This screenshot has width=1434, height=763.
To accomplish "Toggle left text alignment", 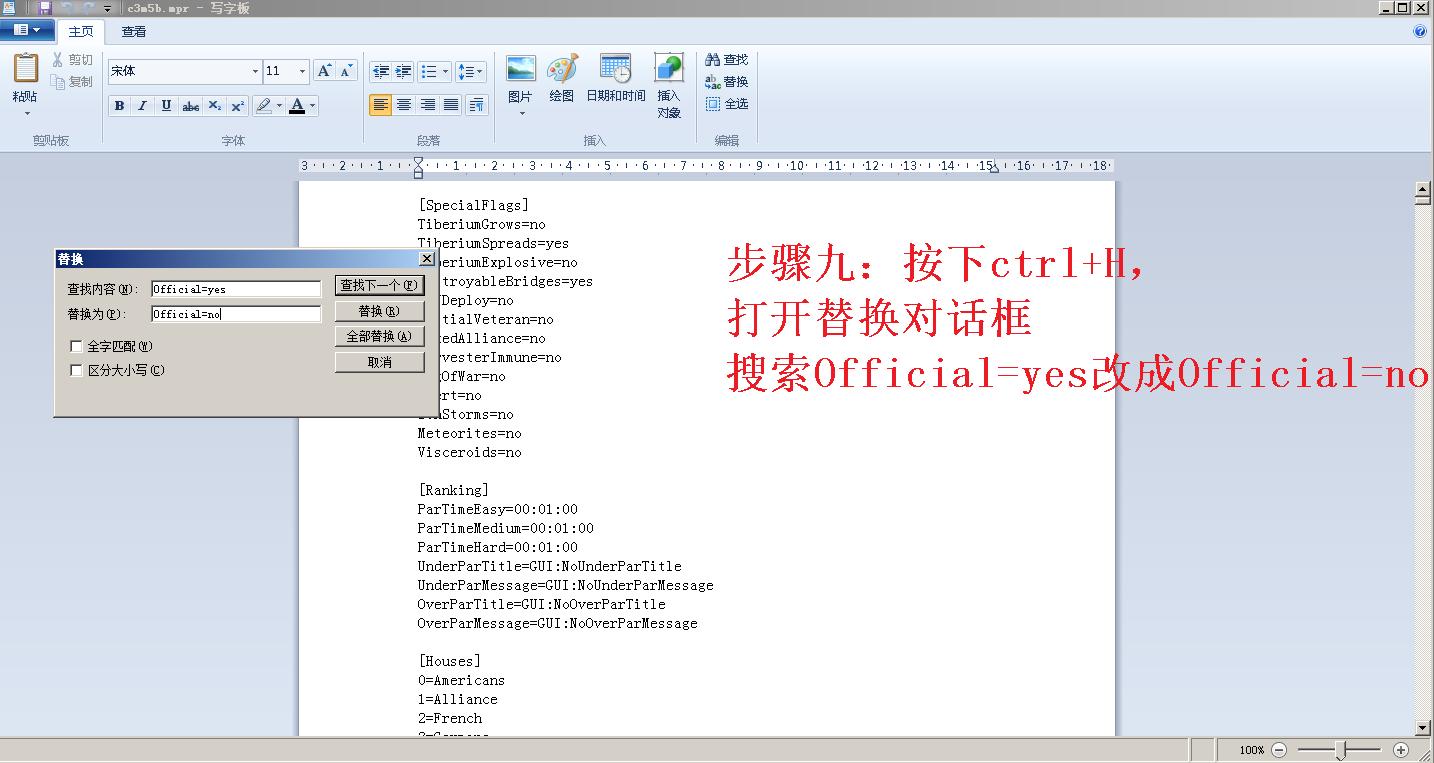I will pos(380,105).
